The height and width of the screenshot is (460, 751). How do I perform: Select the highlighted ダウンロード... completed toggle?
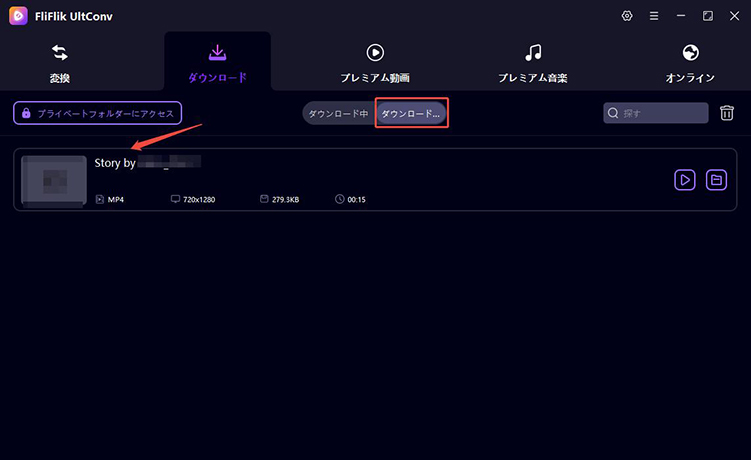tap(411, 114)
